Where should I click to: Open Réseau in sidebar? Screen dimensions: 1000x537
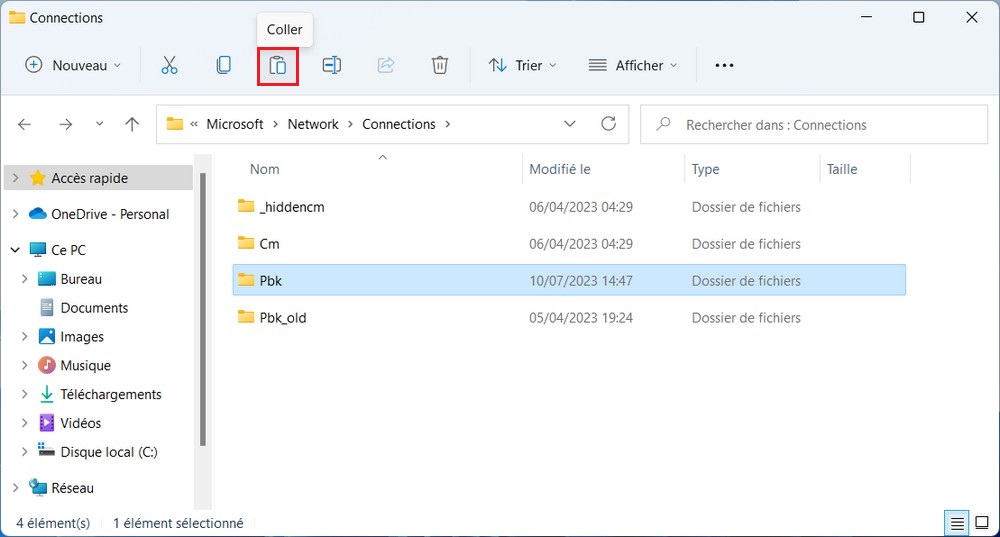pyautogui.click(x=72, y=488)
